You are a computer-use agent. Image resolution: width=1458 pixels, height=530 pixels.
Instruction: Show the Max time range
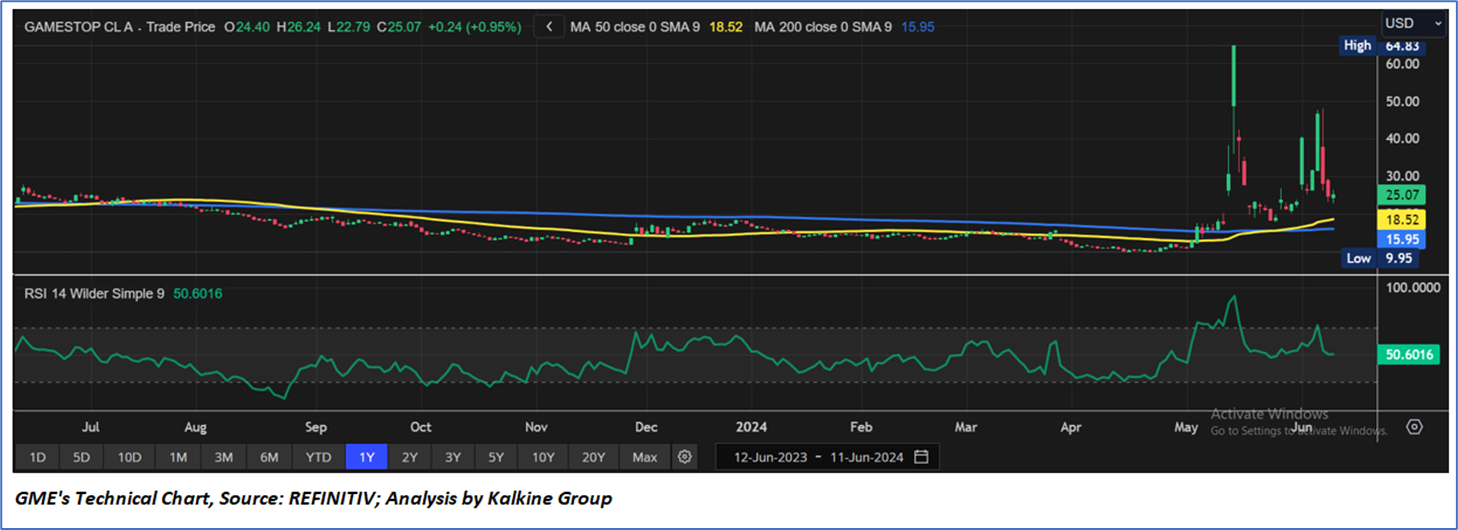645,457
